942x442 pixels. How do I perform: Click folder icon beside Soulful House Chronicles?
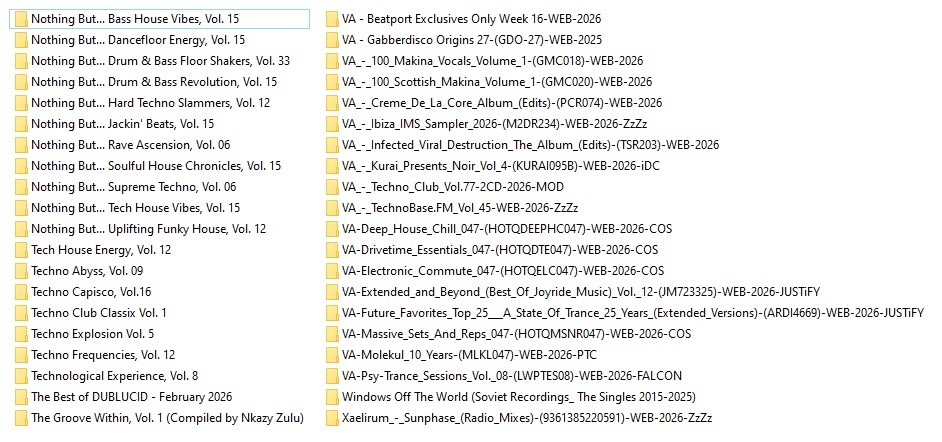click(x=21, y=166)
